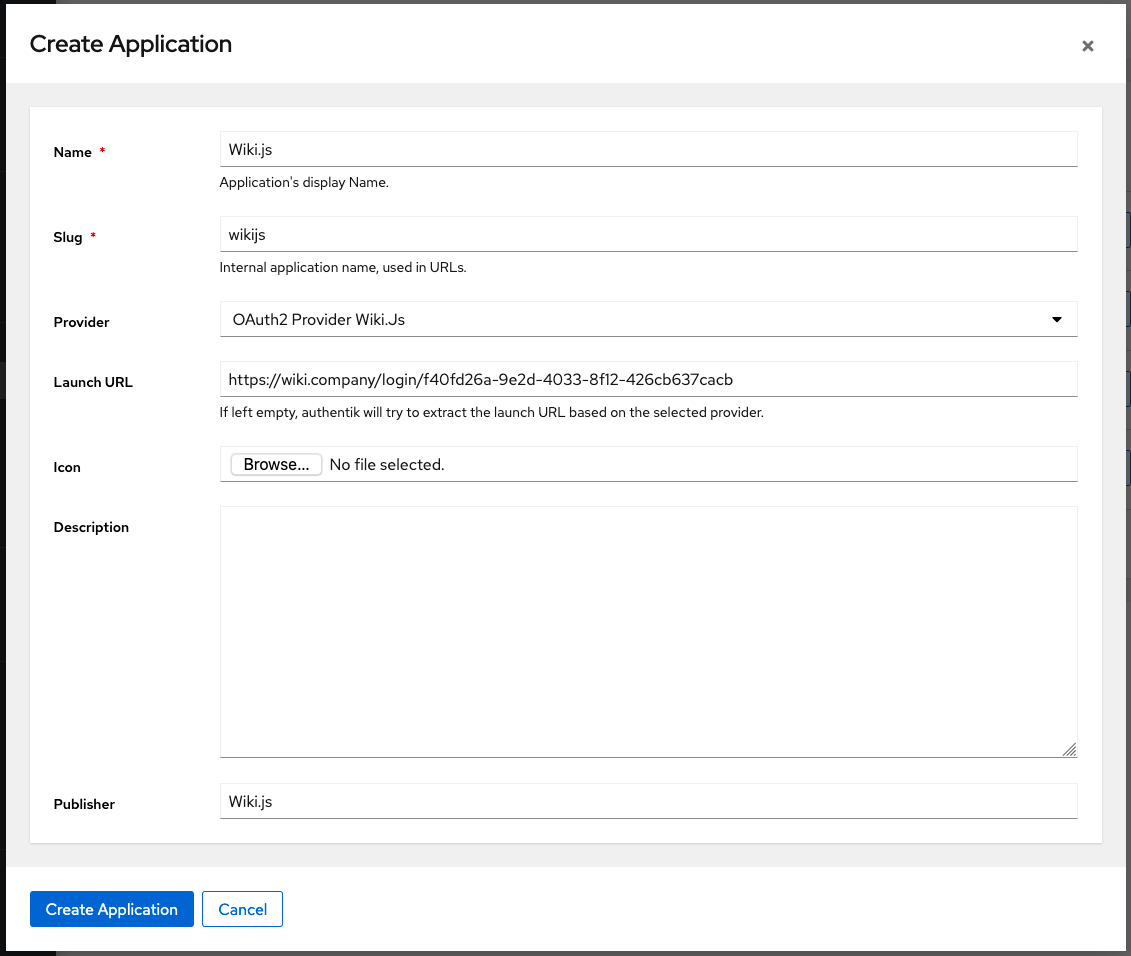The image size is (1131, 956).
Task: Click the Launch URL label
Action: (93, 382)
